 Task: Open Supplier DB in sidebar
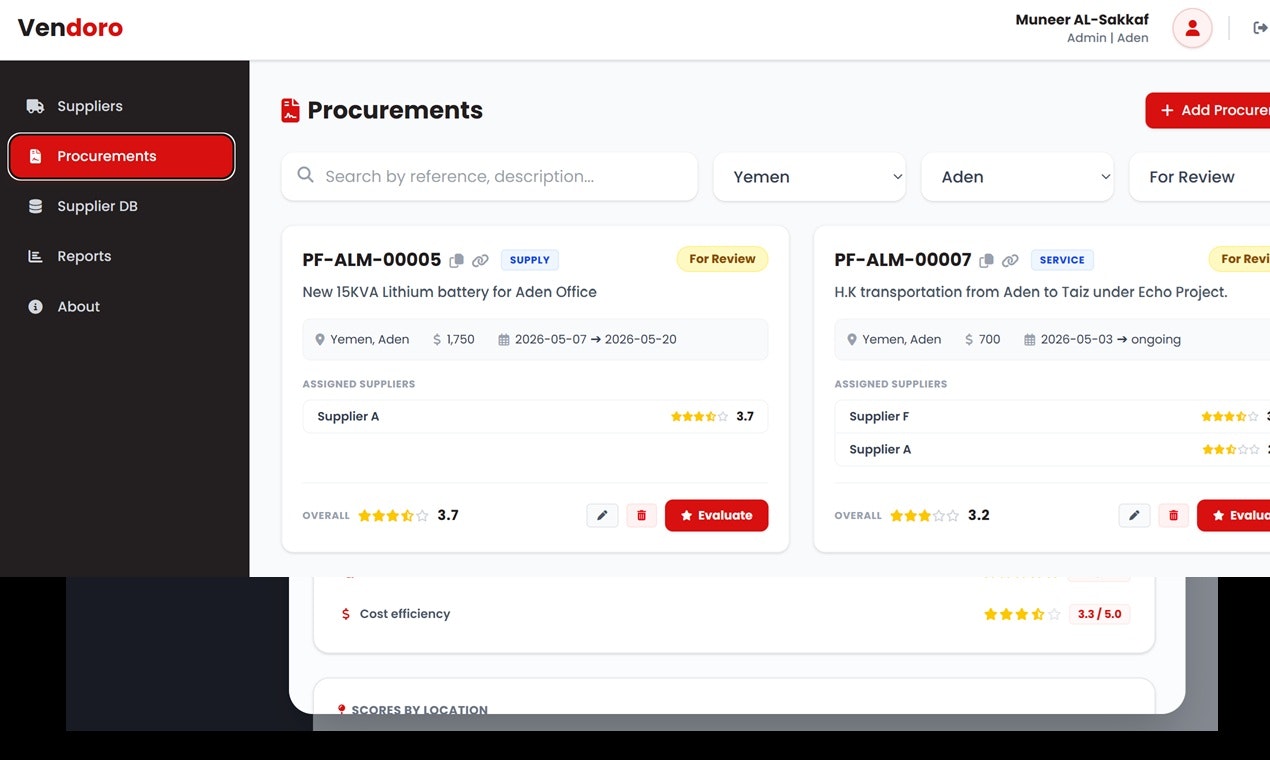point(122,206)
